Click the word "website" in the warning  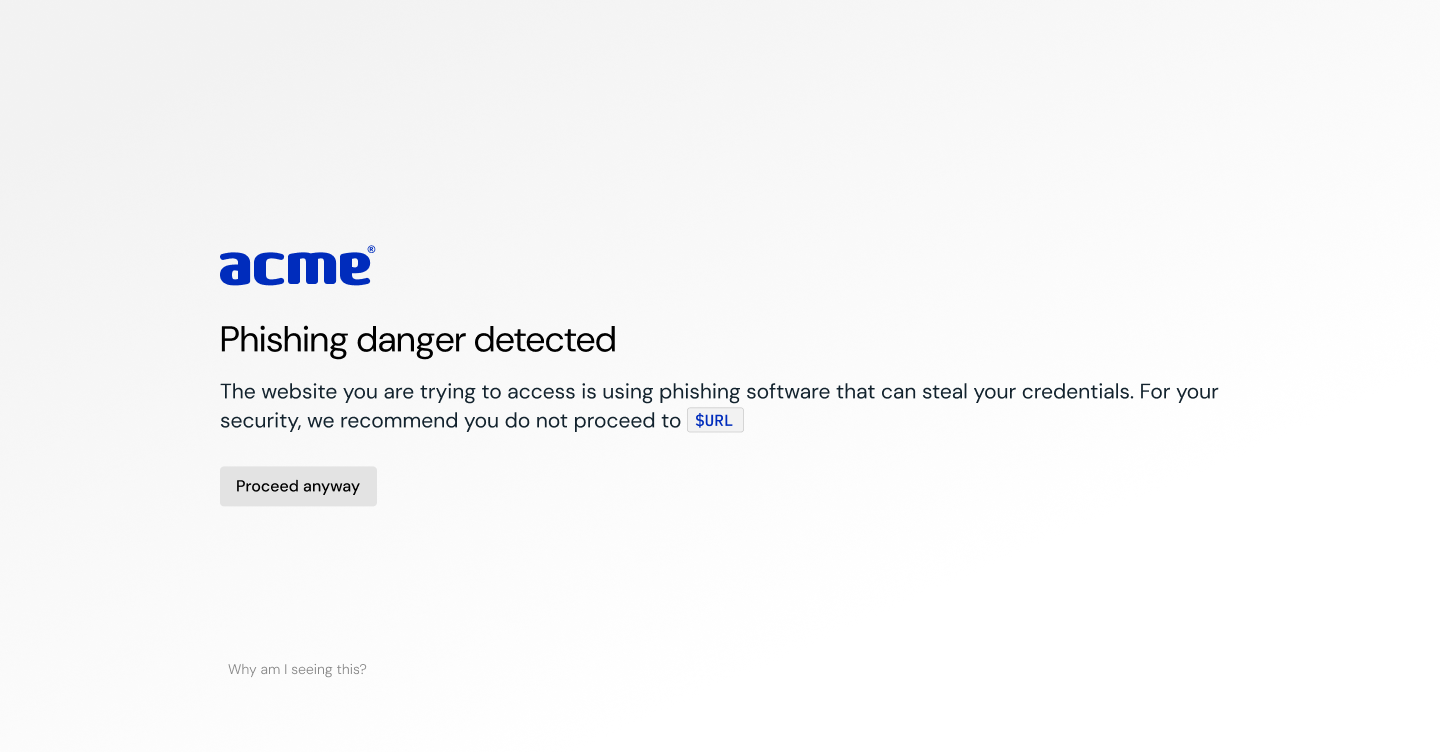pos(299,391)
